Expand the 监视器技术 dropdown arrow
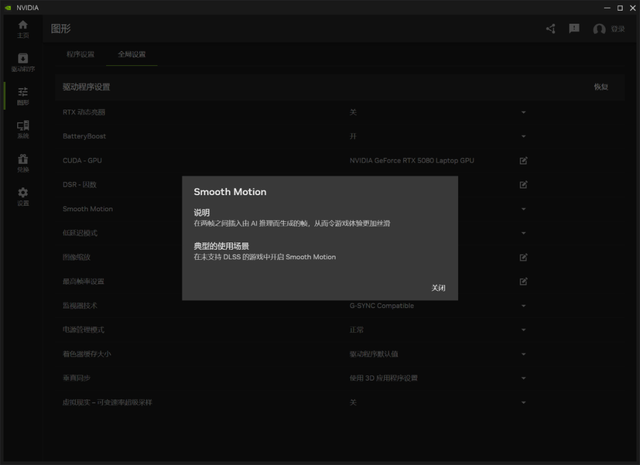 [523, 306]
